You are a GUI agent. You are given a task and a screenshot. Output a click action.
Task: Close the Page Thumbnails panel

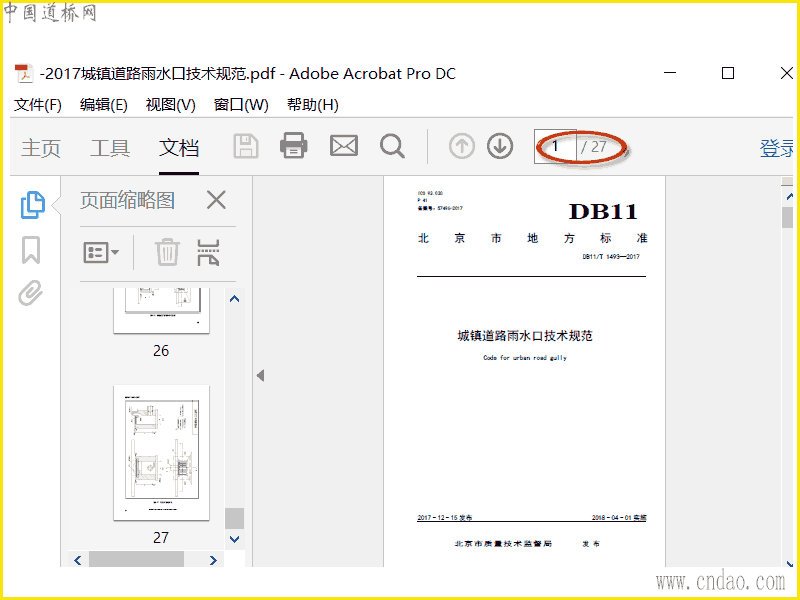(x=216, y=200)
